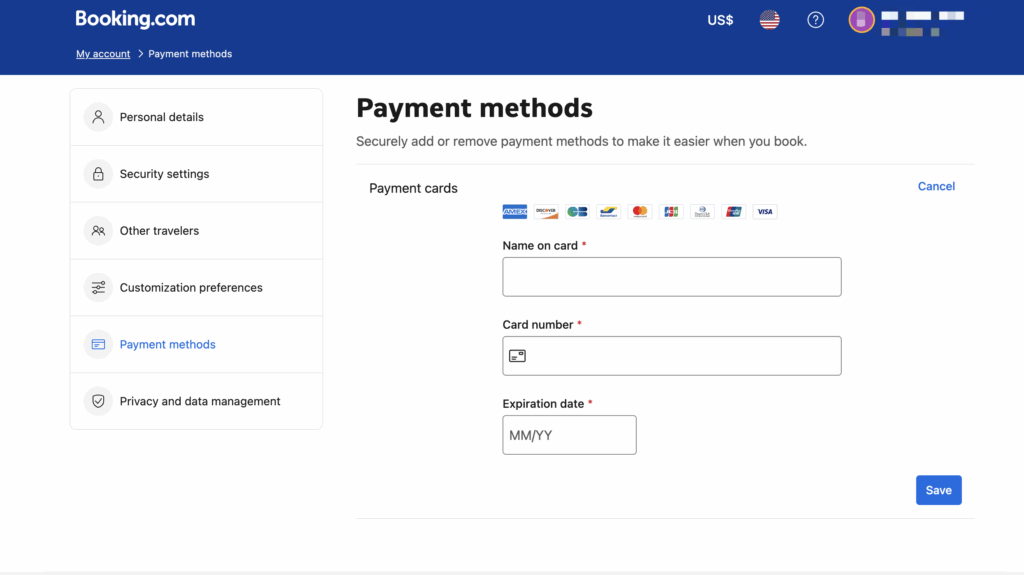The image size is (1024, 575).
Task: Click the JCB card logo
Action: 671,212
